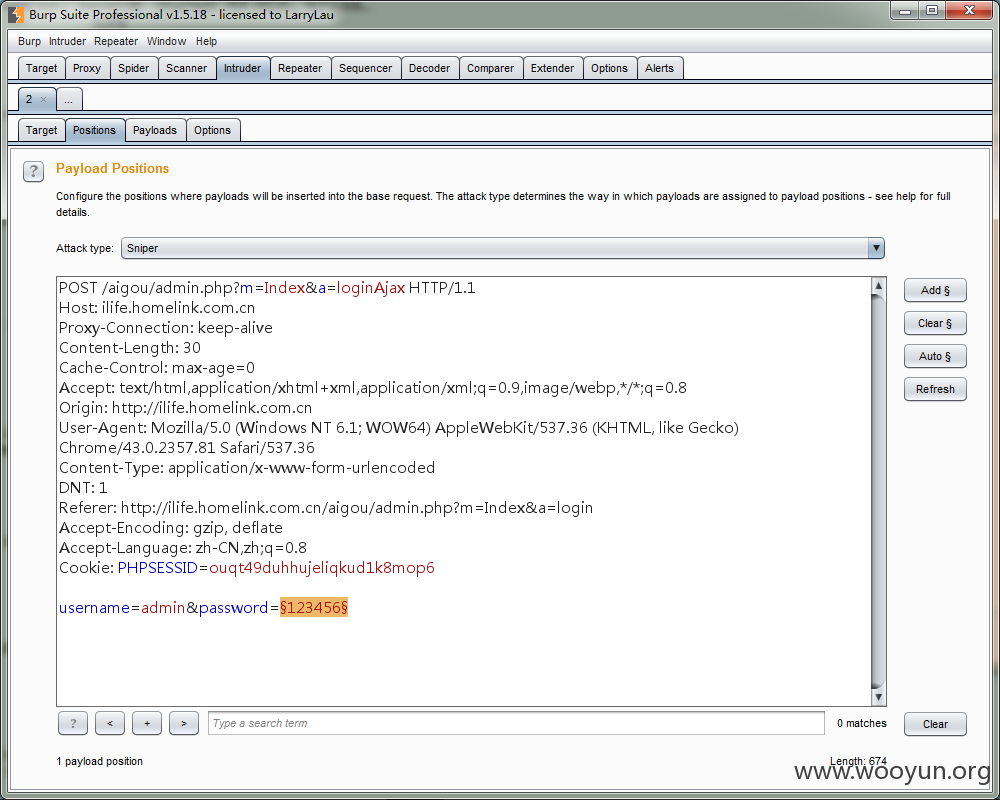Image resolution: width=1000 pixels, height=800 pixels.
Task: Click the Clear search button
Action: [x=935, y=724]
